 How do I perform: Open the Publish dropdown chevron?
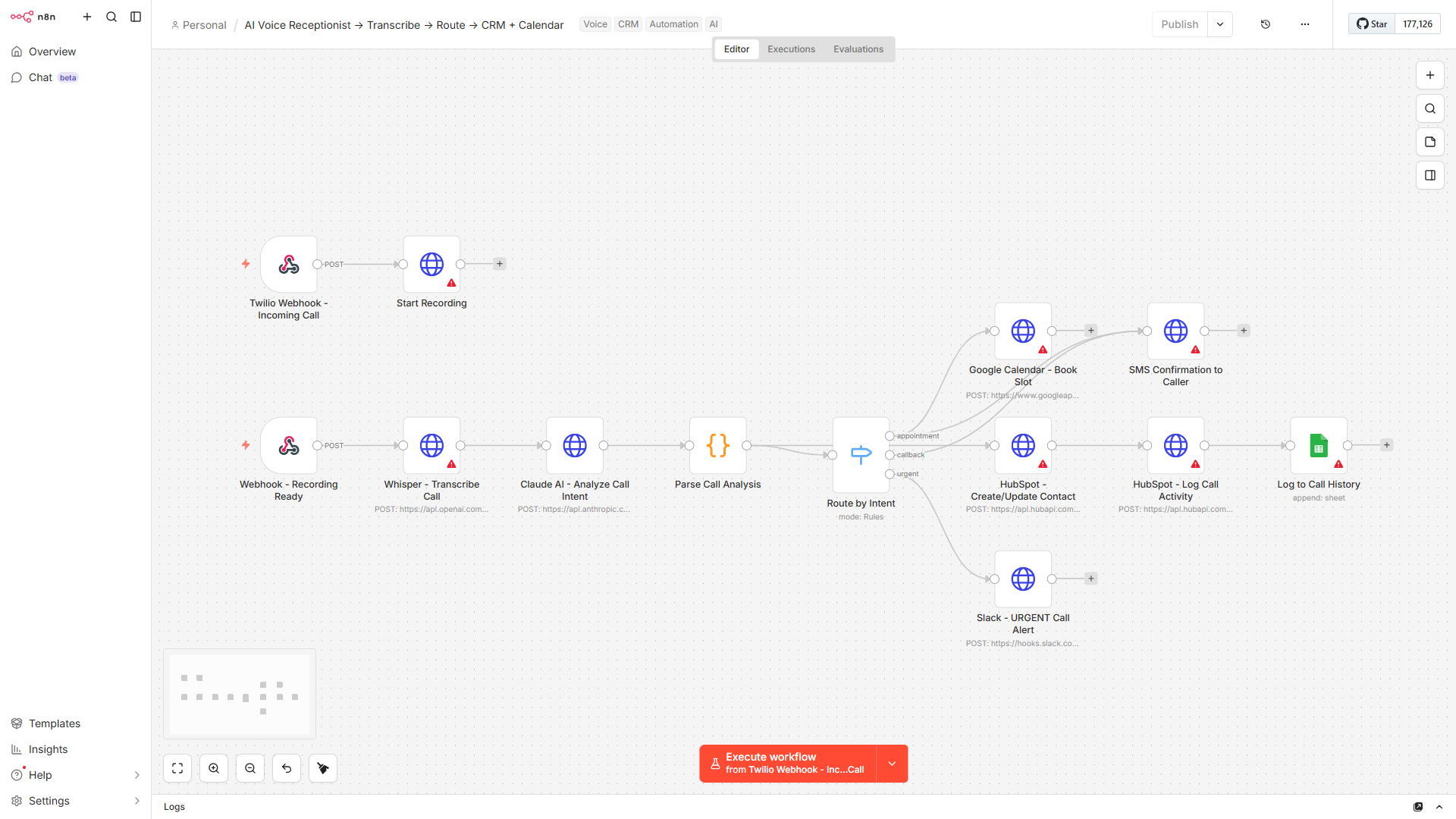click(1219, 24)
